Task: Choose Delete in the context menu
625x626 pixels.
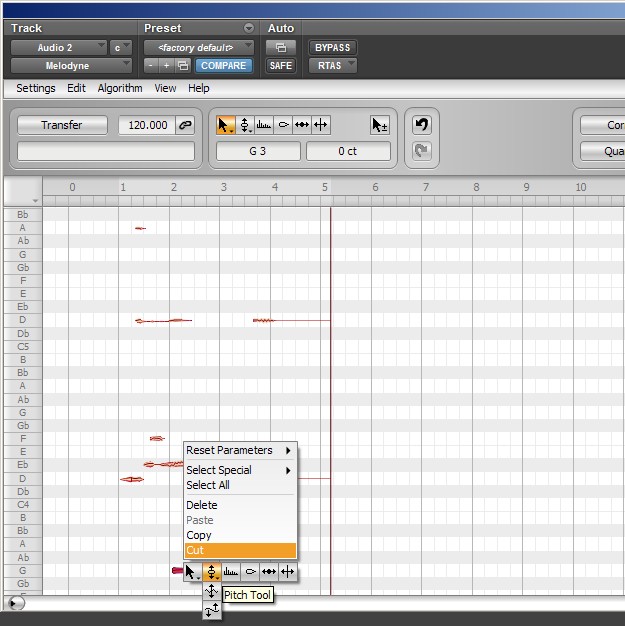Action: pyautogui.click(x=240, y=505)
